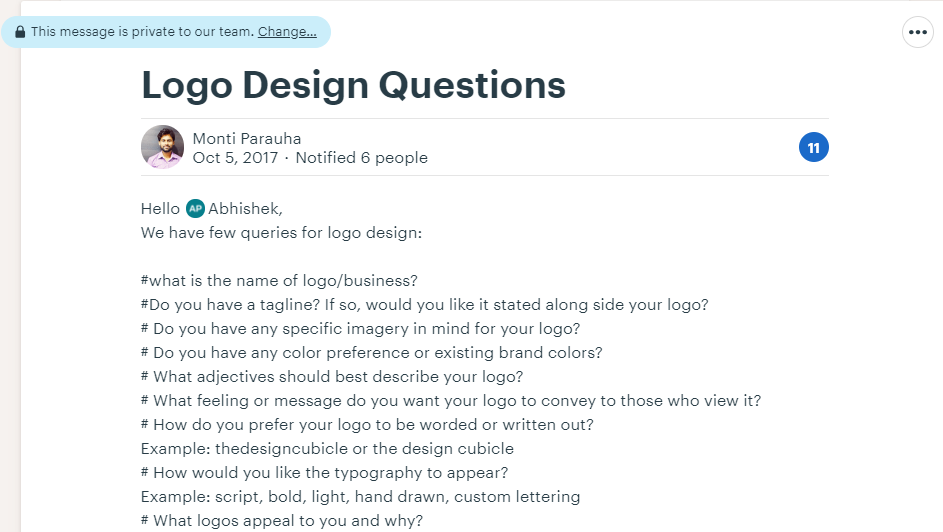Click the color preference question line

(371, 353)
